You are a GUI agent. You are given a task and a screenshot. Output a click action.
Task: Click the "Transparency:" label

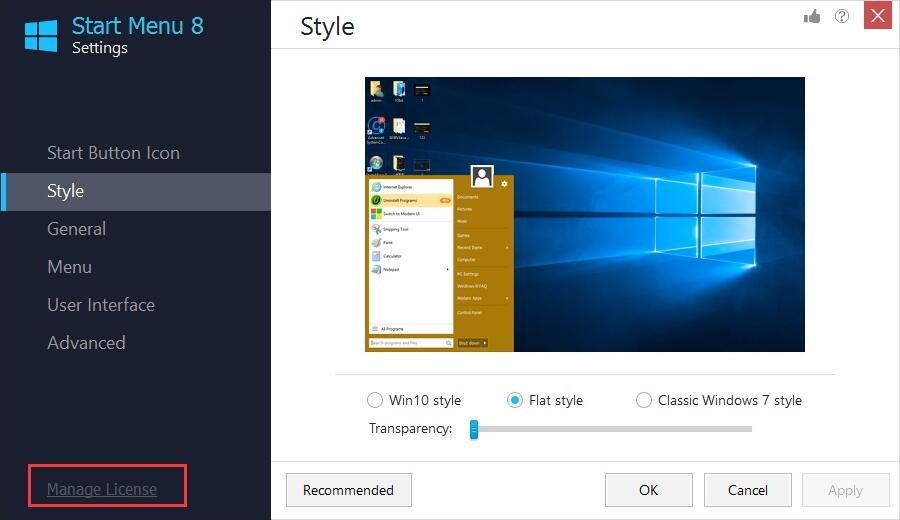pyautogui.click(x=410, y=429)
